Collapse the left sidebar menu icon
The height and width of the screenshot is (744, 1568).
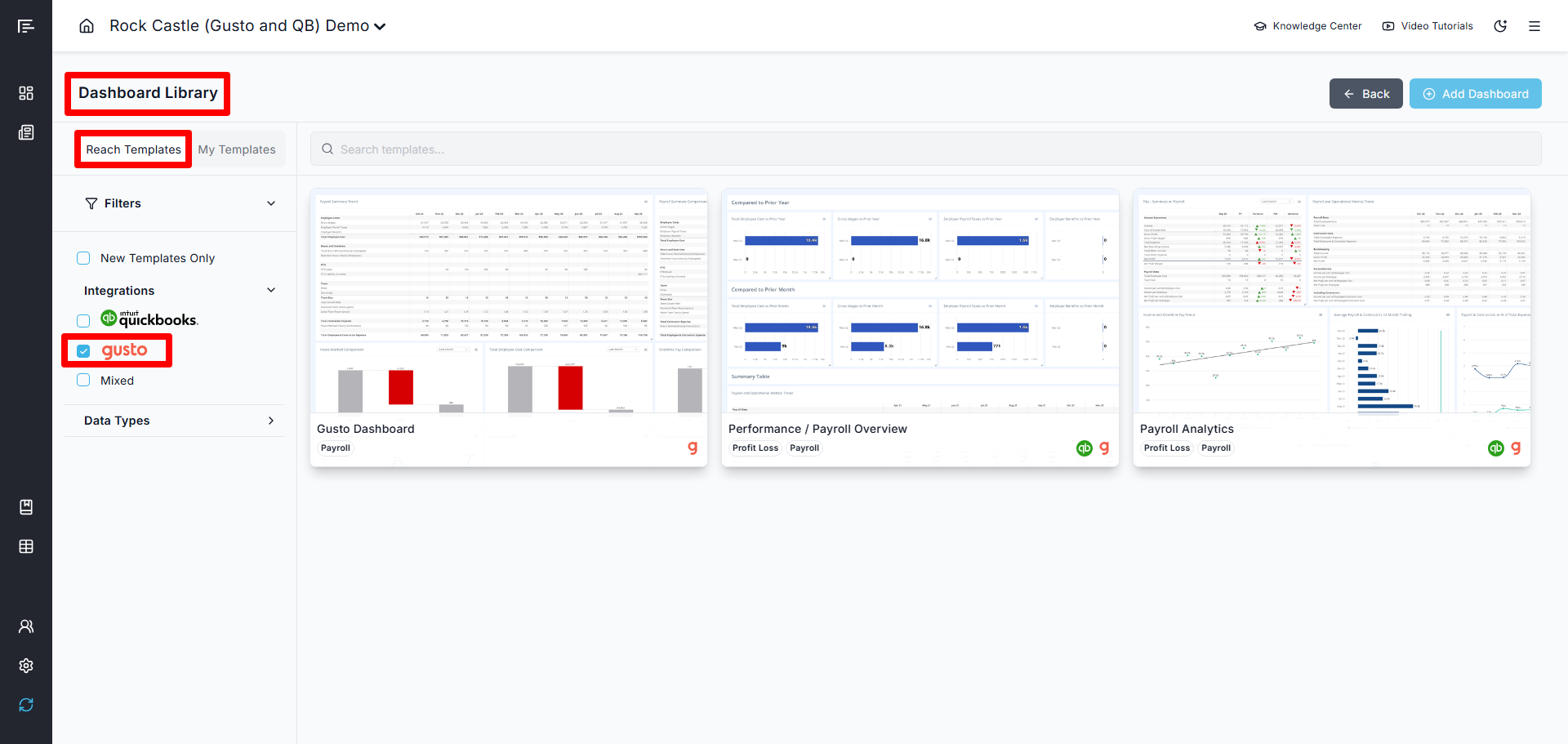[x=26, y=26]
